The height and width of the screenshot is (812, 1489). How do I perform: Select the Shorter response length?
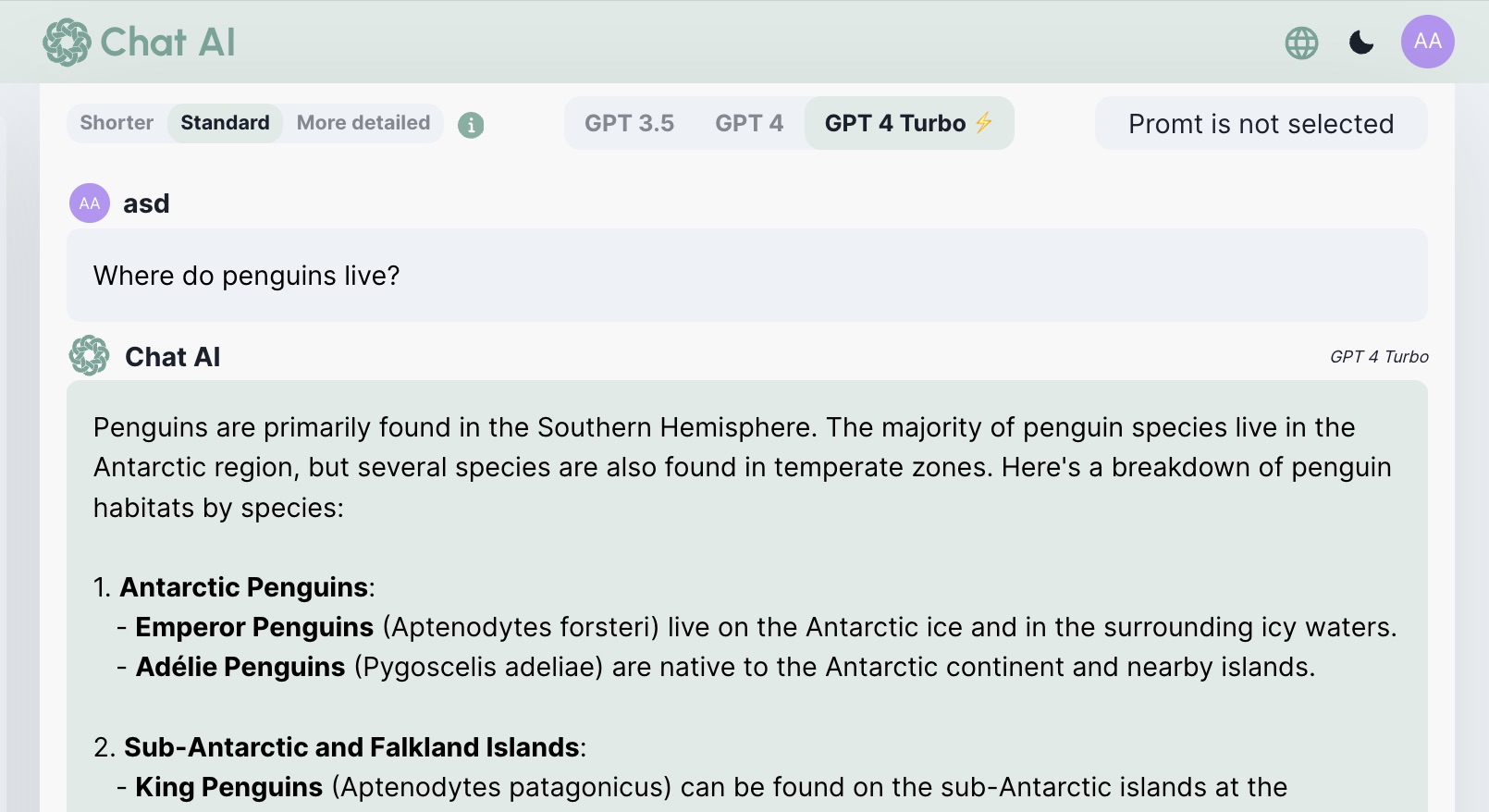coord(117,123)
